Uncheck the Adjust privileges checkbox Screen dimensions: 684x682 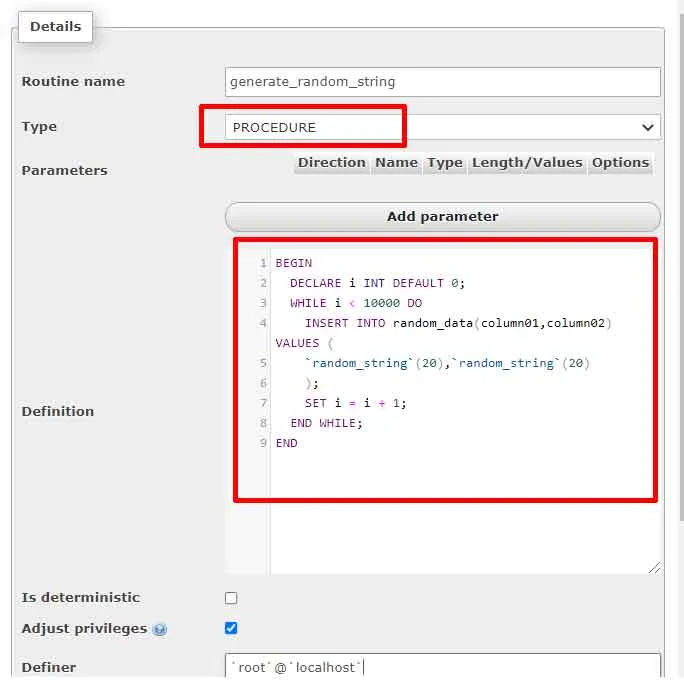231,628
